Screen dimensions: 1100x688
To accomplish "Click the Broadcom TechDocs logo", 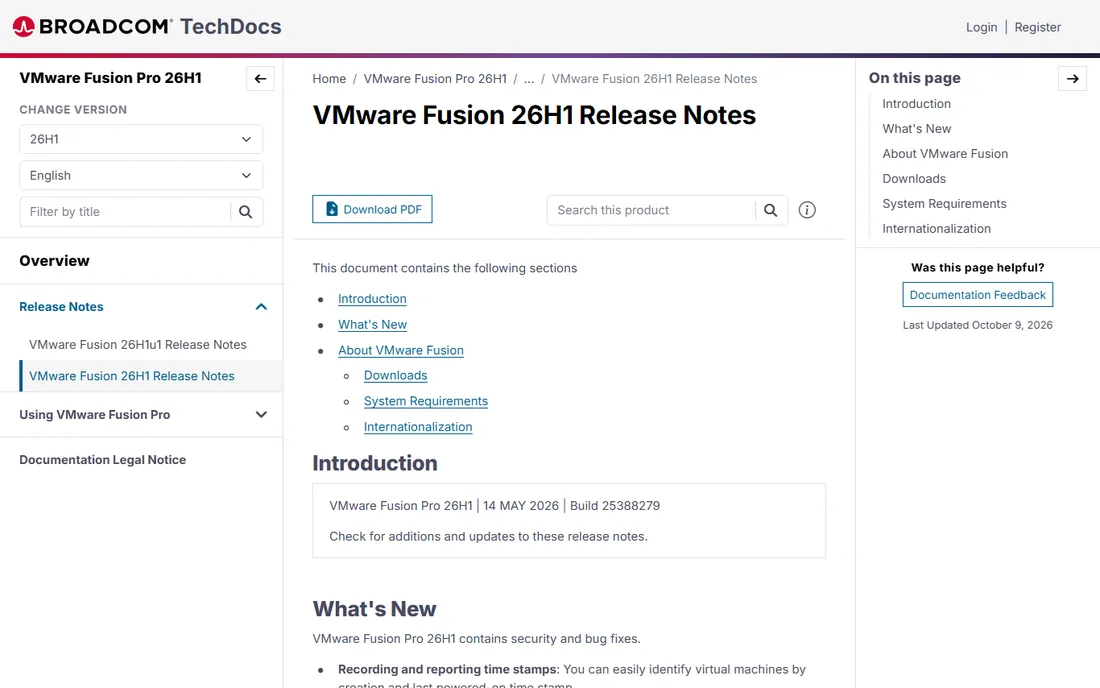I will point(147,27).
